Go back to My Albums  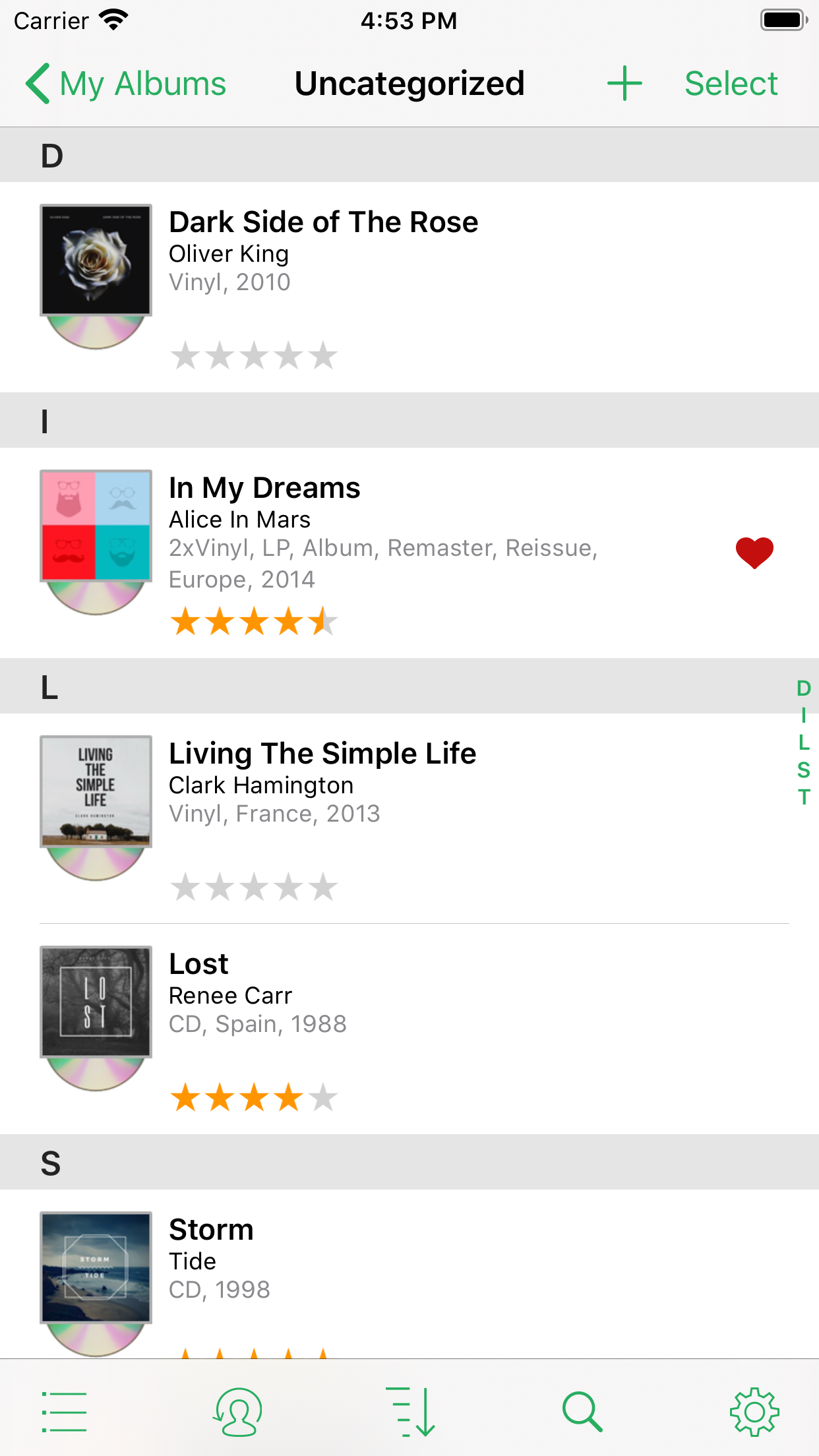tap(127, 84)
